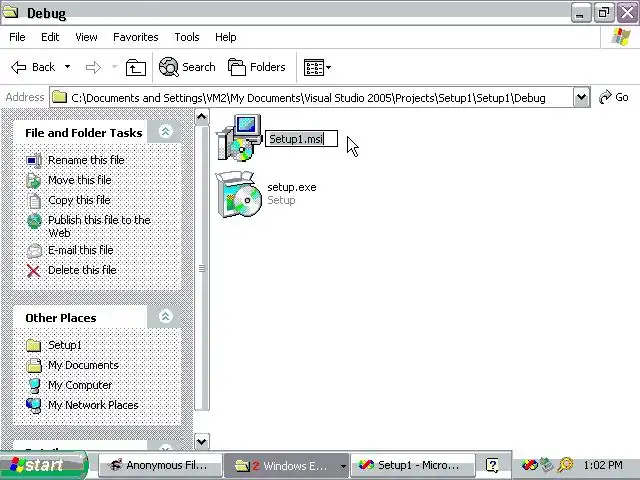Open My Documents in Other Places
This screenshot has height=480, width=640.
tap(83, 365)
